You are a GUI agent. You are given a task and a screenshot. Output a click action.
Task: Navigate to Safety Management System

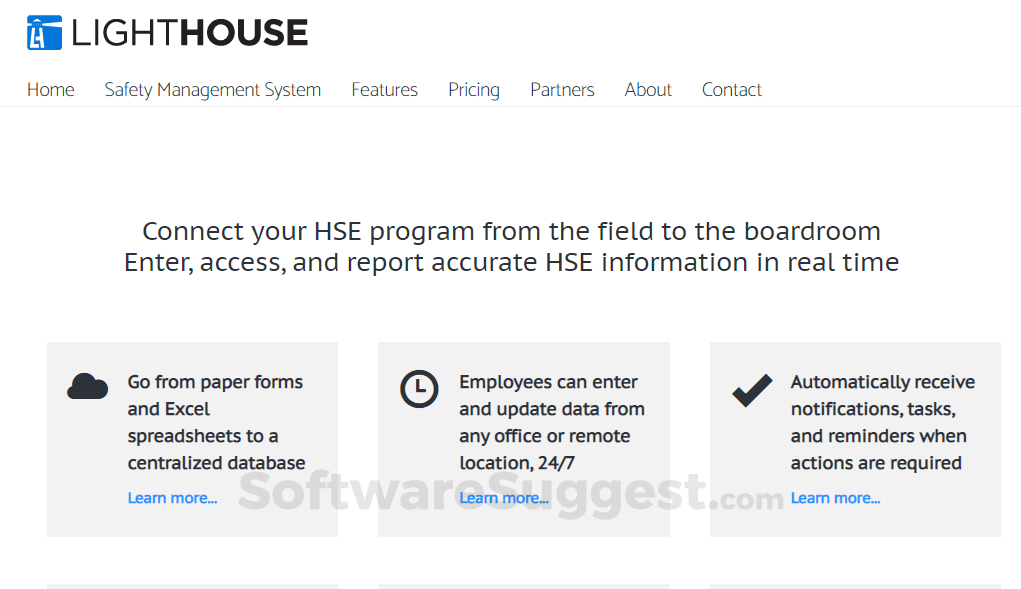(212, 90)
